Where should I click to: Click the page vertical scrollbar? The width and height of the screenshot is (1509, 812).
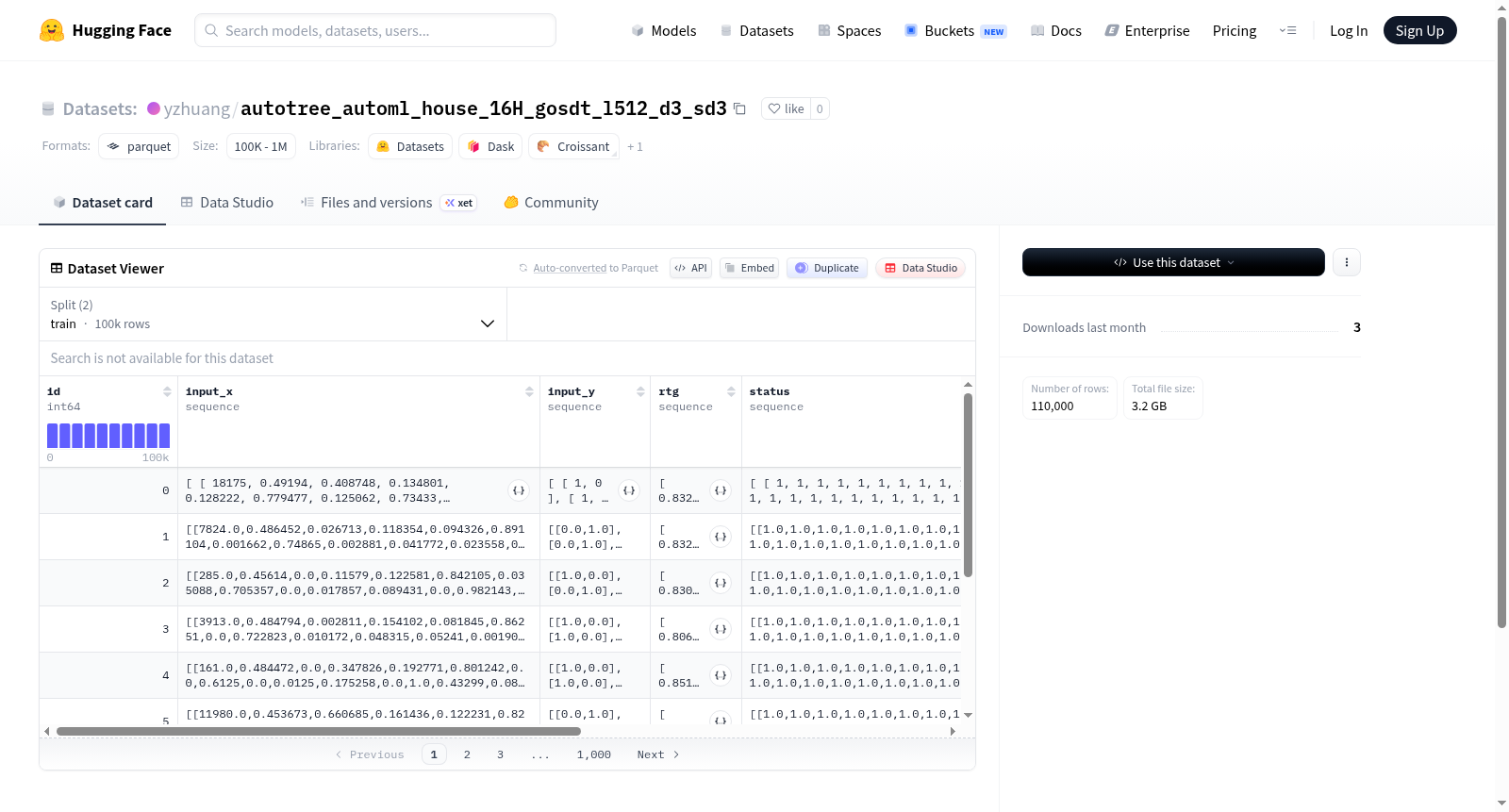tap(1501, 321)
